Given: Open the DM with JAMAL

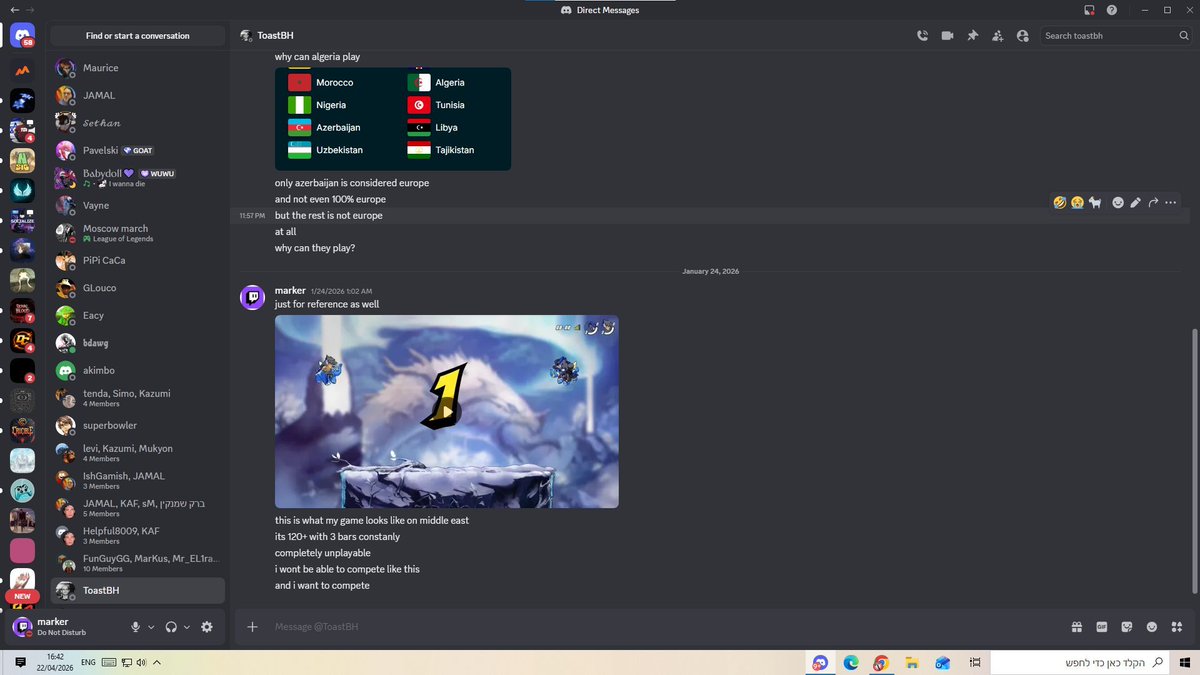Looking at the screenshot, I should point(137,95).
